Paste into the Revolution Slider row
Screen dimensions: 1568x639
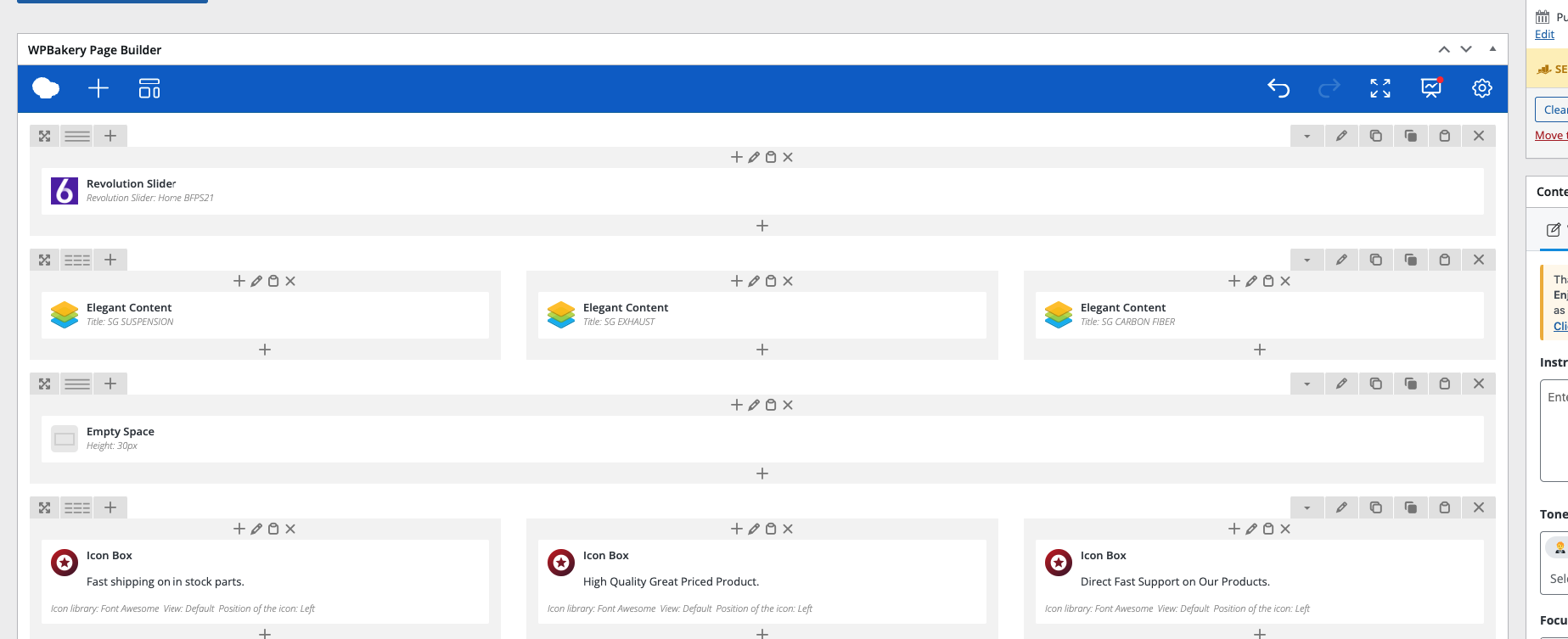click(1445, 136)
